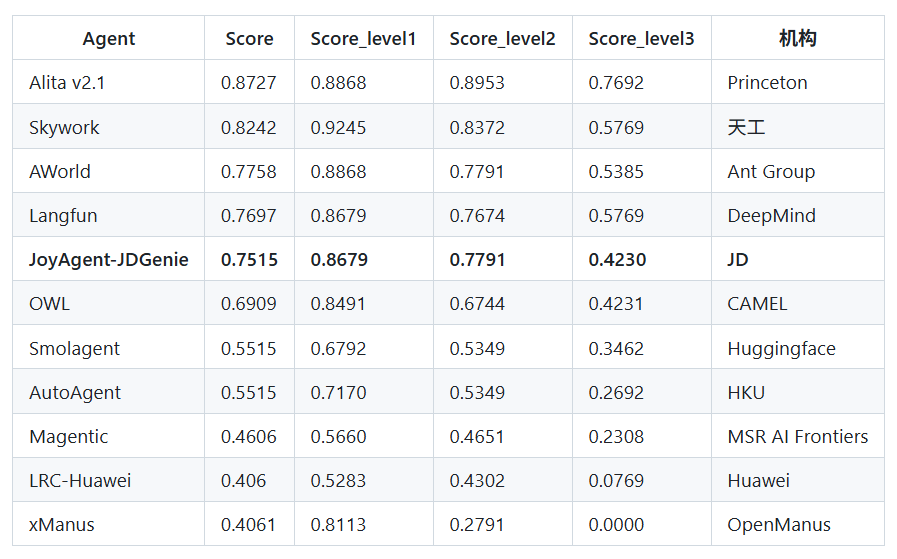Select Skywork level3 score 0.5769
This screenshot has width=897, height=559.
pyautogui.click(x=642, y=126)
